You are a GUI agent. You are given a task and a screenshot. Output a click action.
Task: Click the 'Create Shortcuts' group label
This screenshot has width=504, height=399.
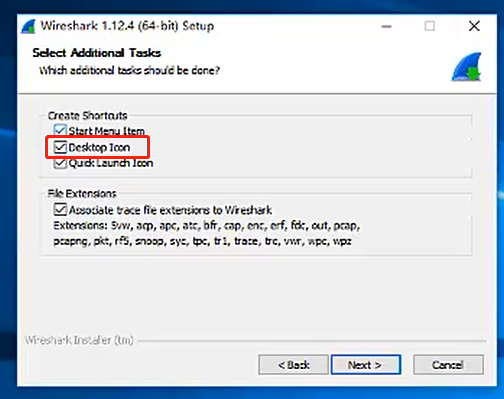tap(87, 115)
